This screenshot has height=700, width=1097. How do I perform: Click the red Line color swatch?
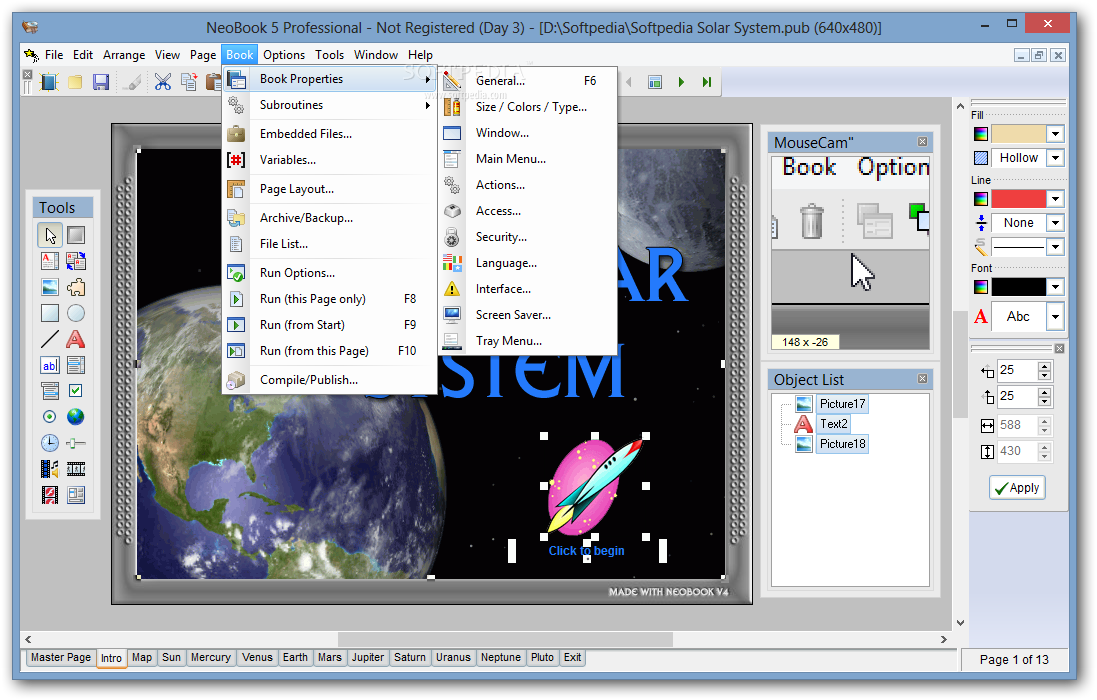(1018, 199)
